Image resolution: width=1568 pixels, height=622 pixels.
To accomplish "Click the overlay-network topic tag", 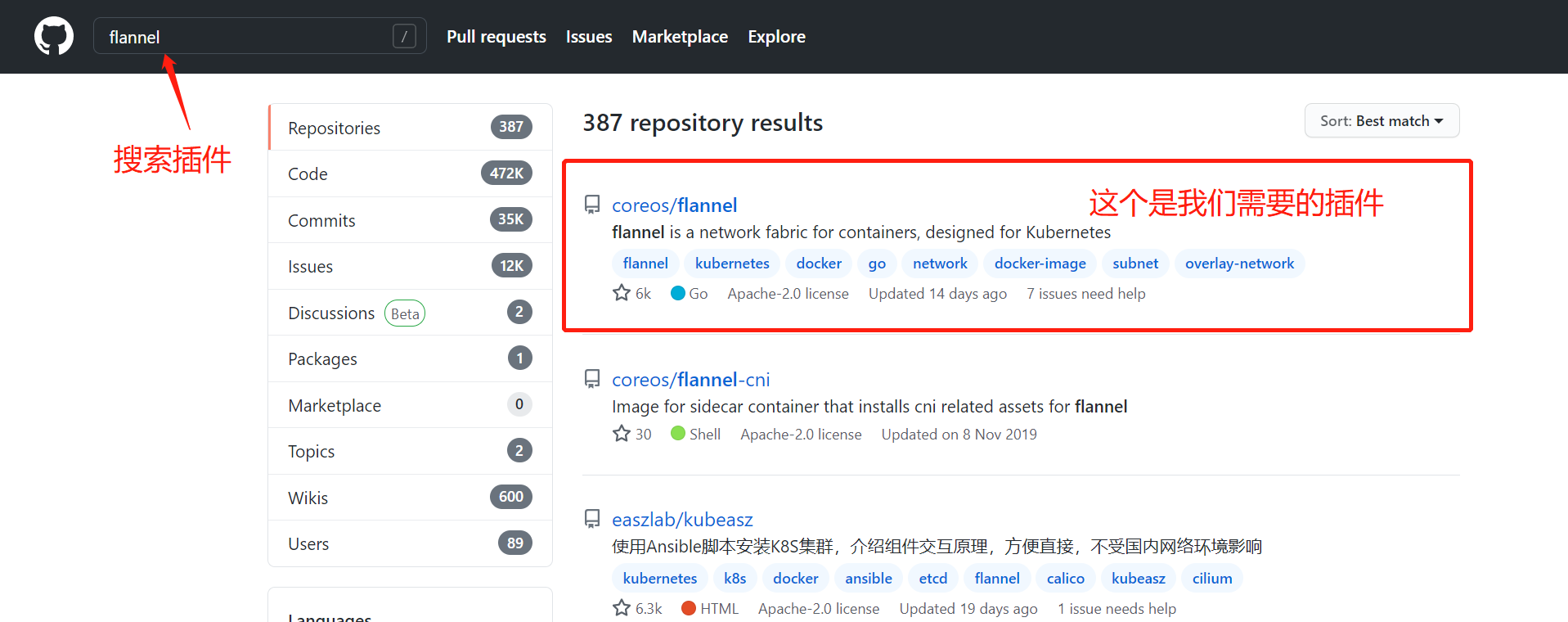I will click(1239, 264).
